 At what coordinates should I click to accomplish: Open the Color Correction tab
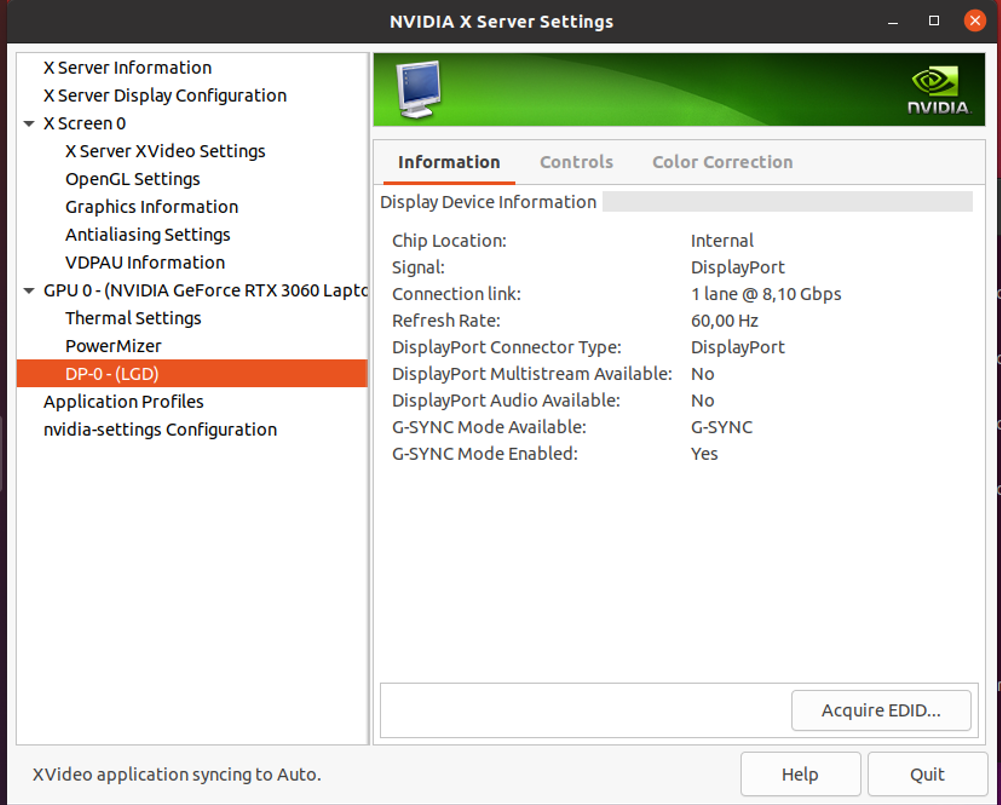pyautogui.click(x=722, y=162)
